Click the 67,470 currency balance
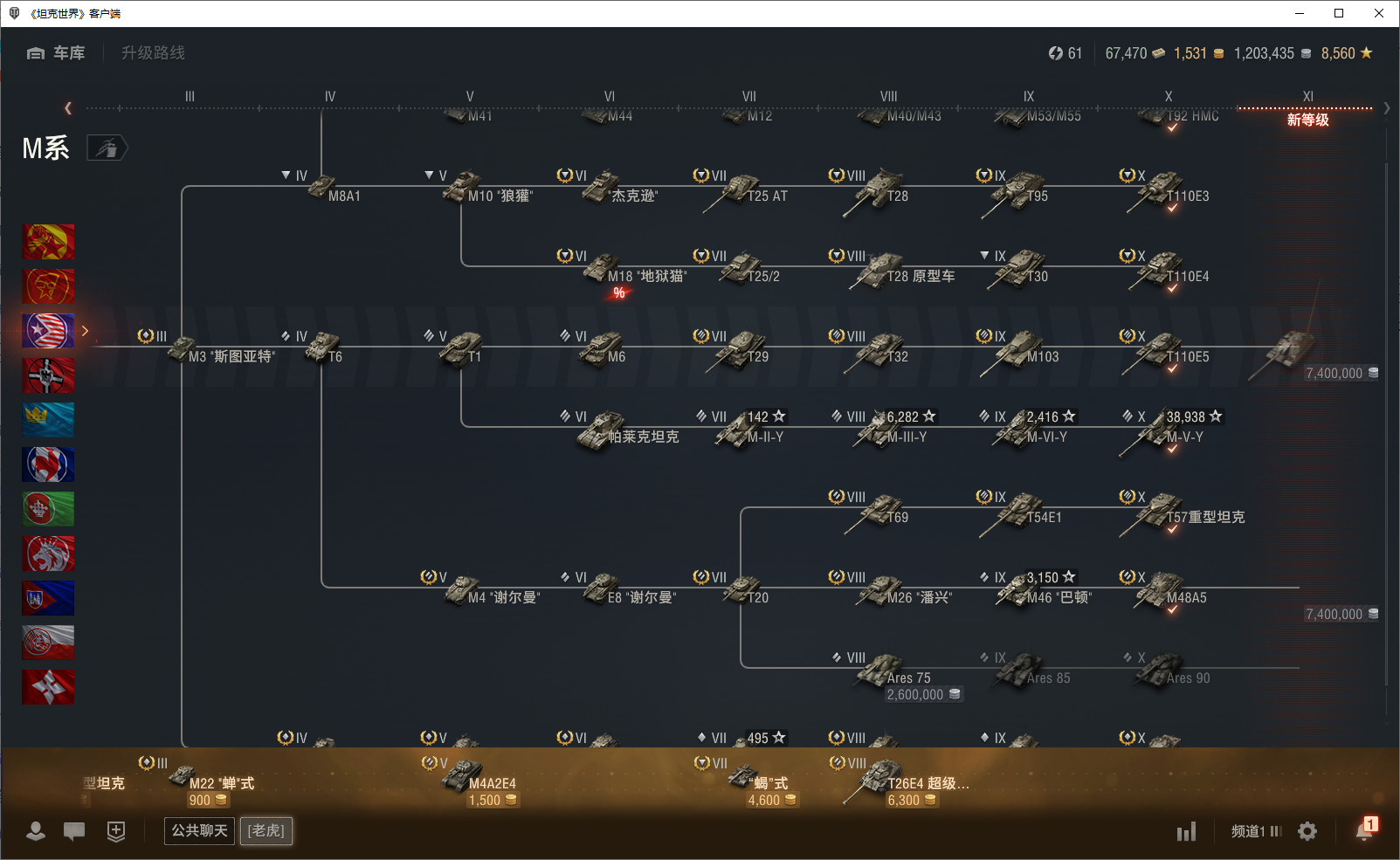 1135,53
